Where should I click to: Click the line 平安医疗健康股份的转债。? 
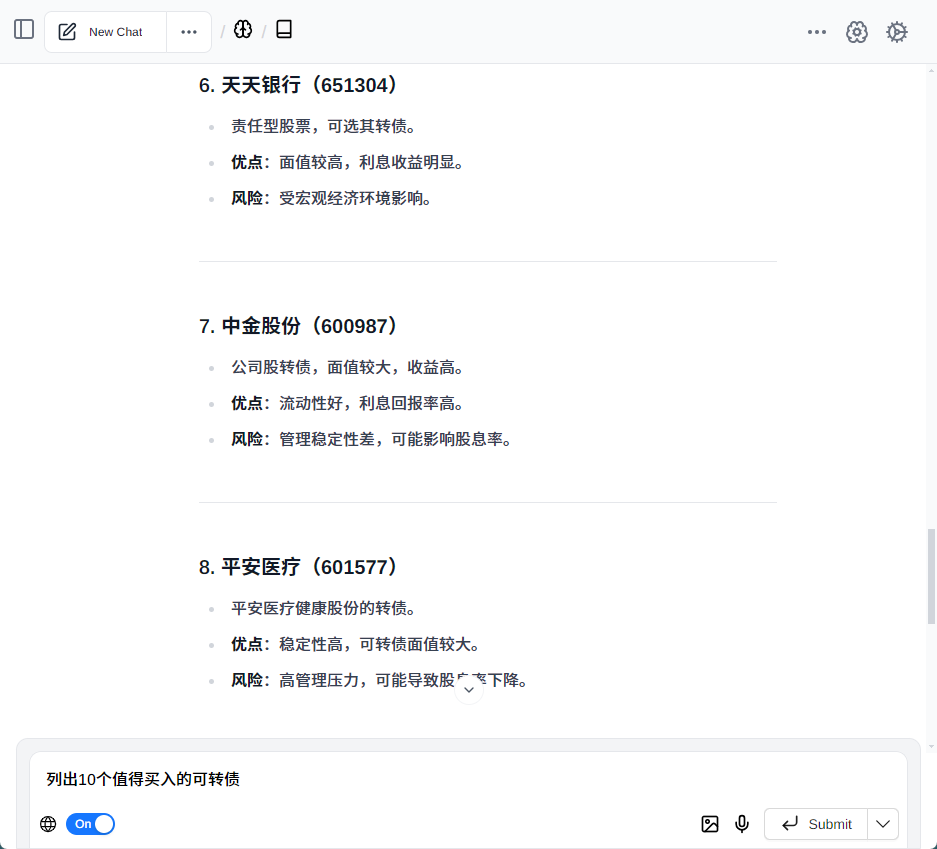(323, 608)
